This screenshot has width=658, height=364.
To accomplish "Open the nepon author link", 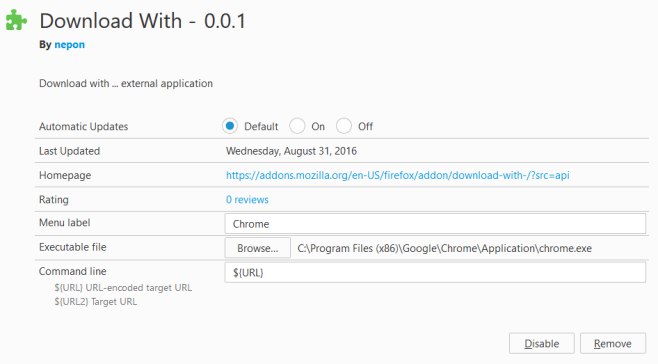I will coord(70,45).
